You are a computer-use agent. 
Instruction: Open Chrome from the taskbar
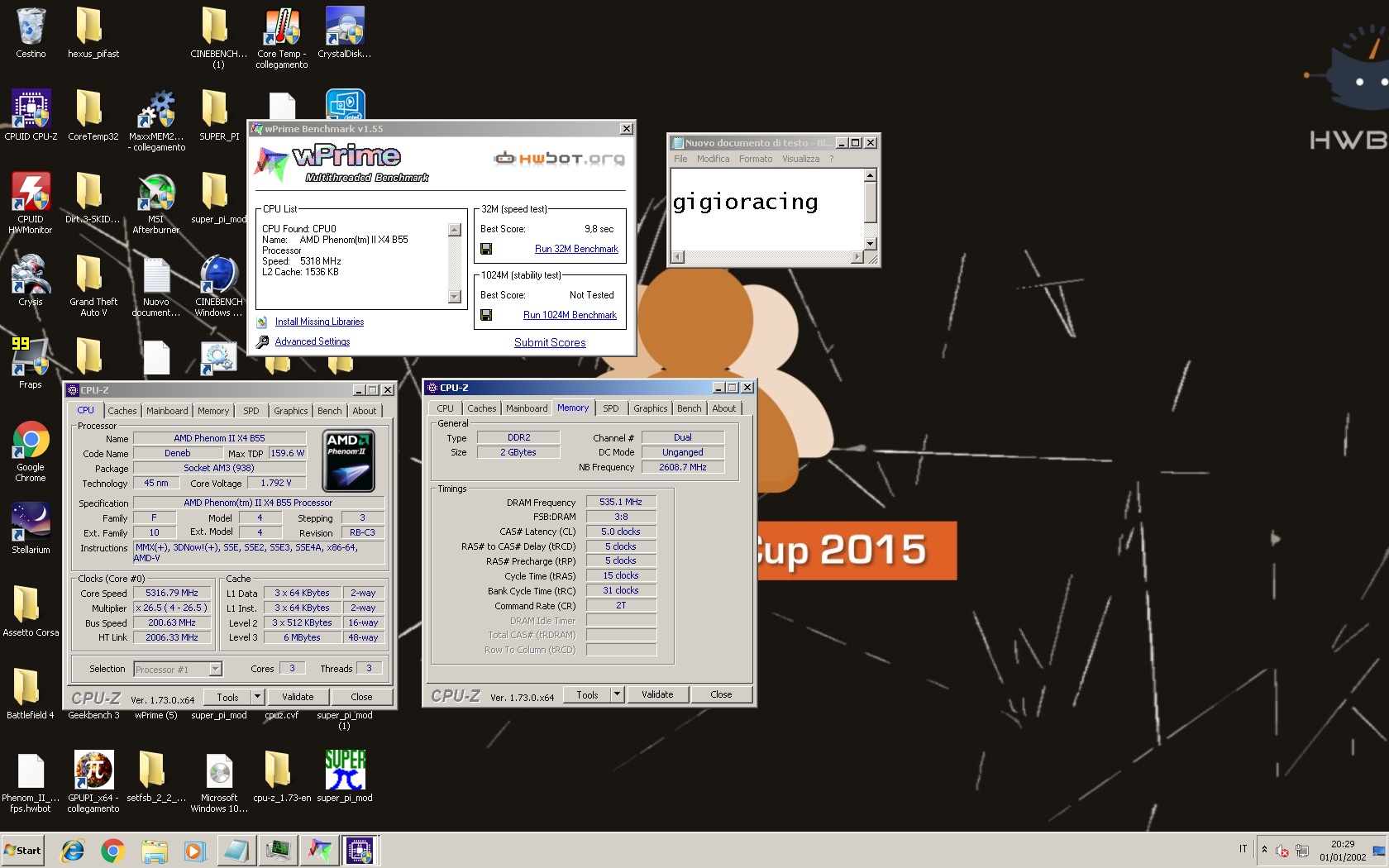point(113,850)
